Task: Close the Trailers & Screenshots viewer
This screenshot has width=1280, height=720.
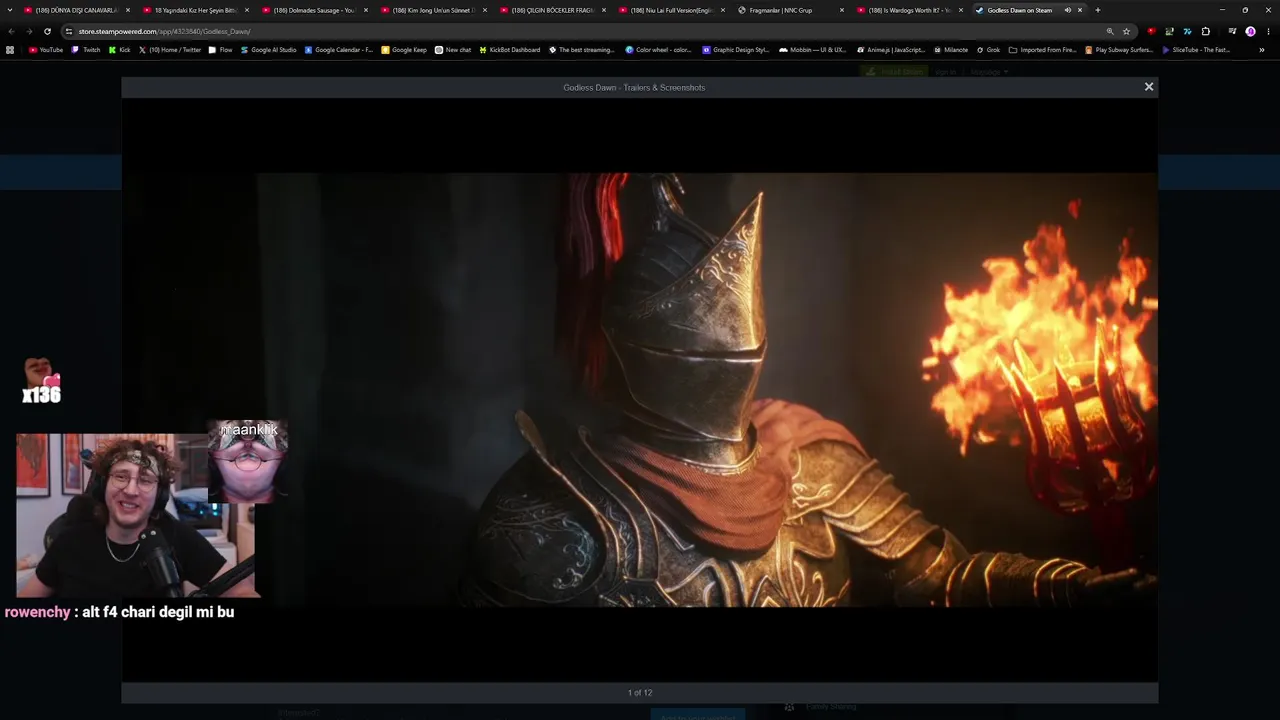Action: [x=1149, y=87]
